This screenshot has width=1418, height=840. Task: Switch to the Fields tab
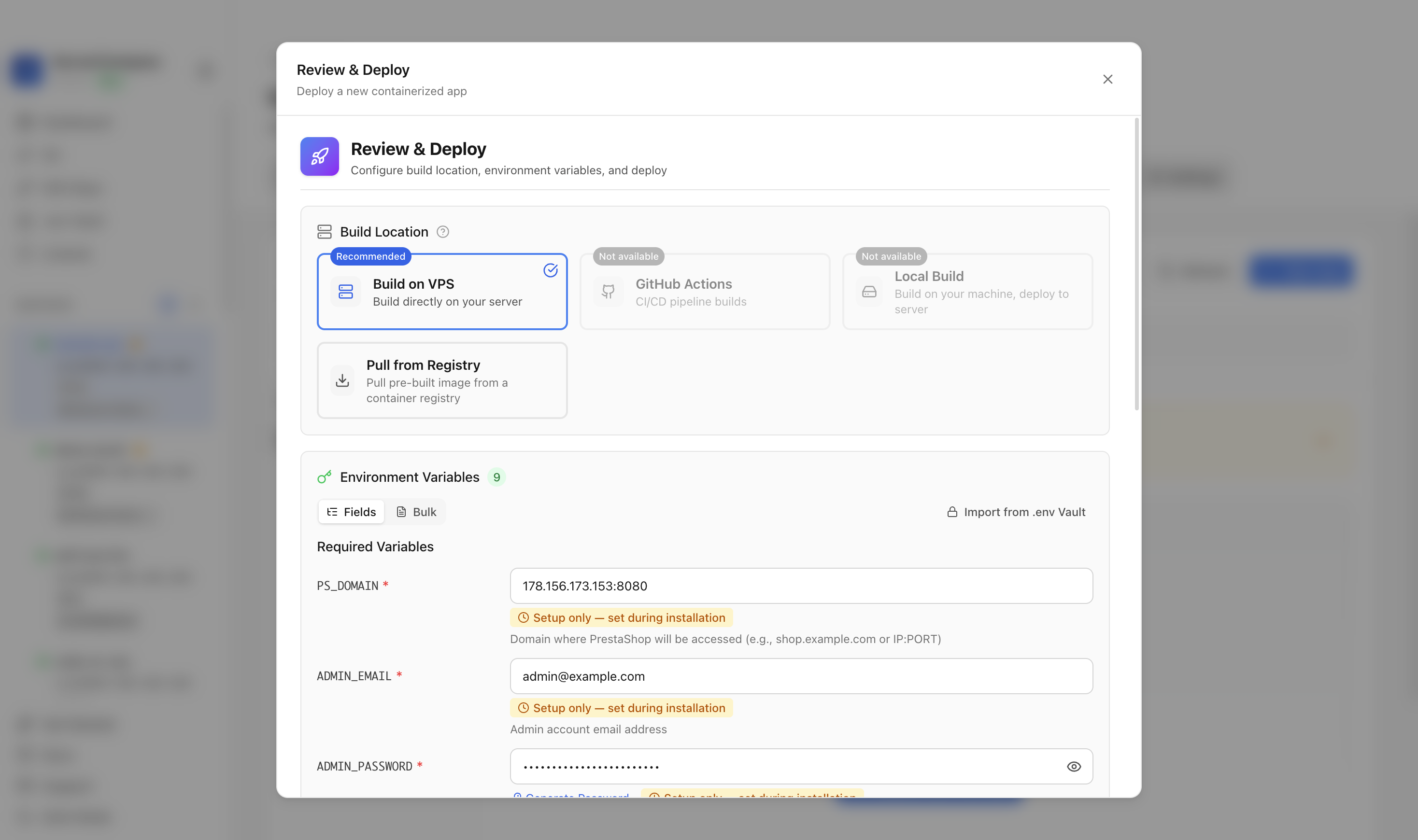[352, 512]
